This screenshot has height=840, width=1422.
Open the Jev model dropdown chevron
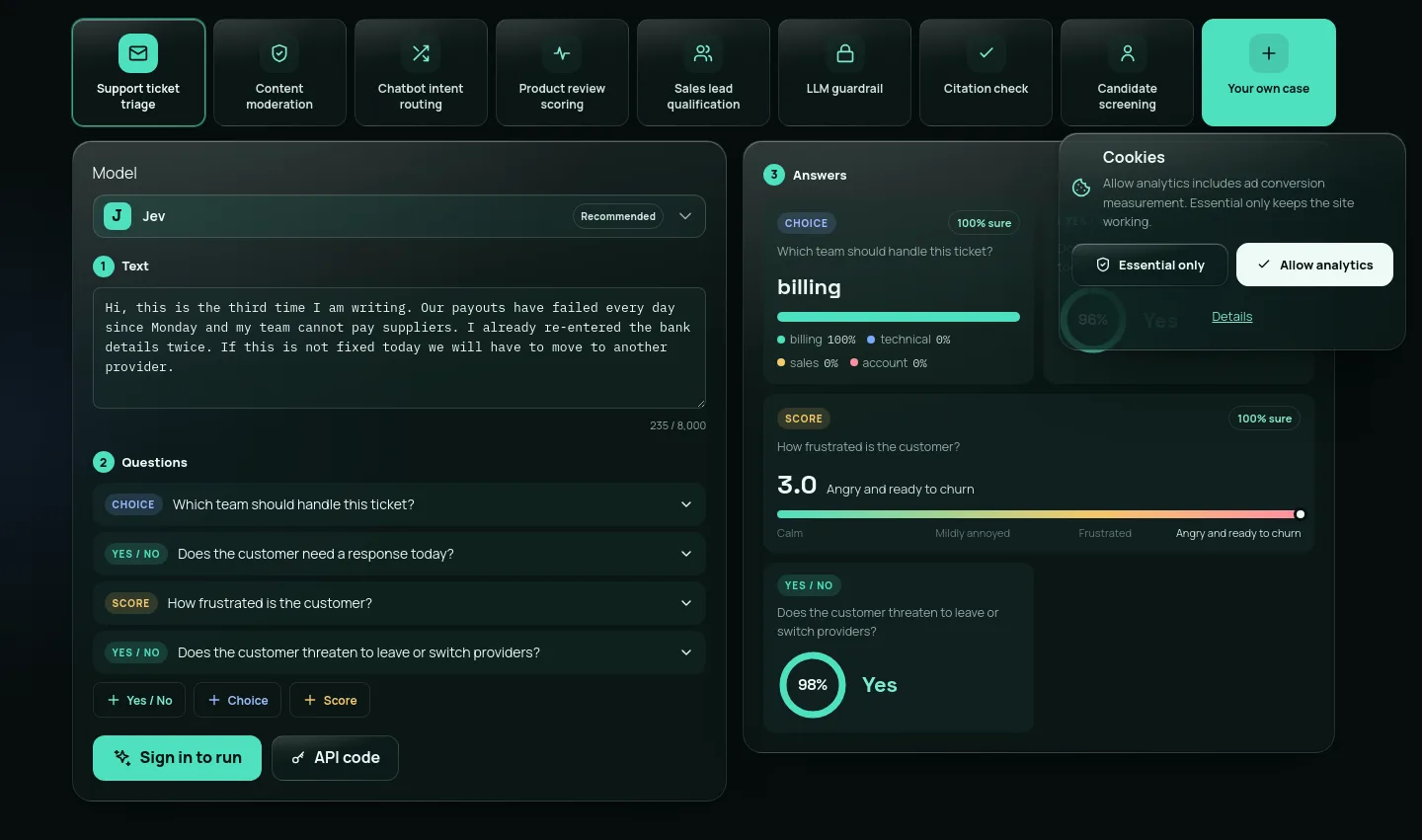pyautogui.click(x=685, y=216)
